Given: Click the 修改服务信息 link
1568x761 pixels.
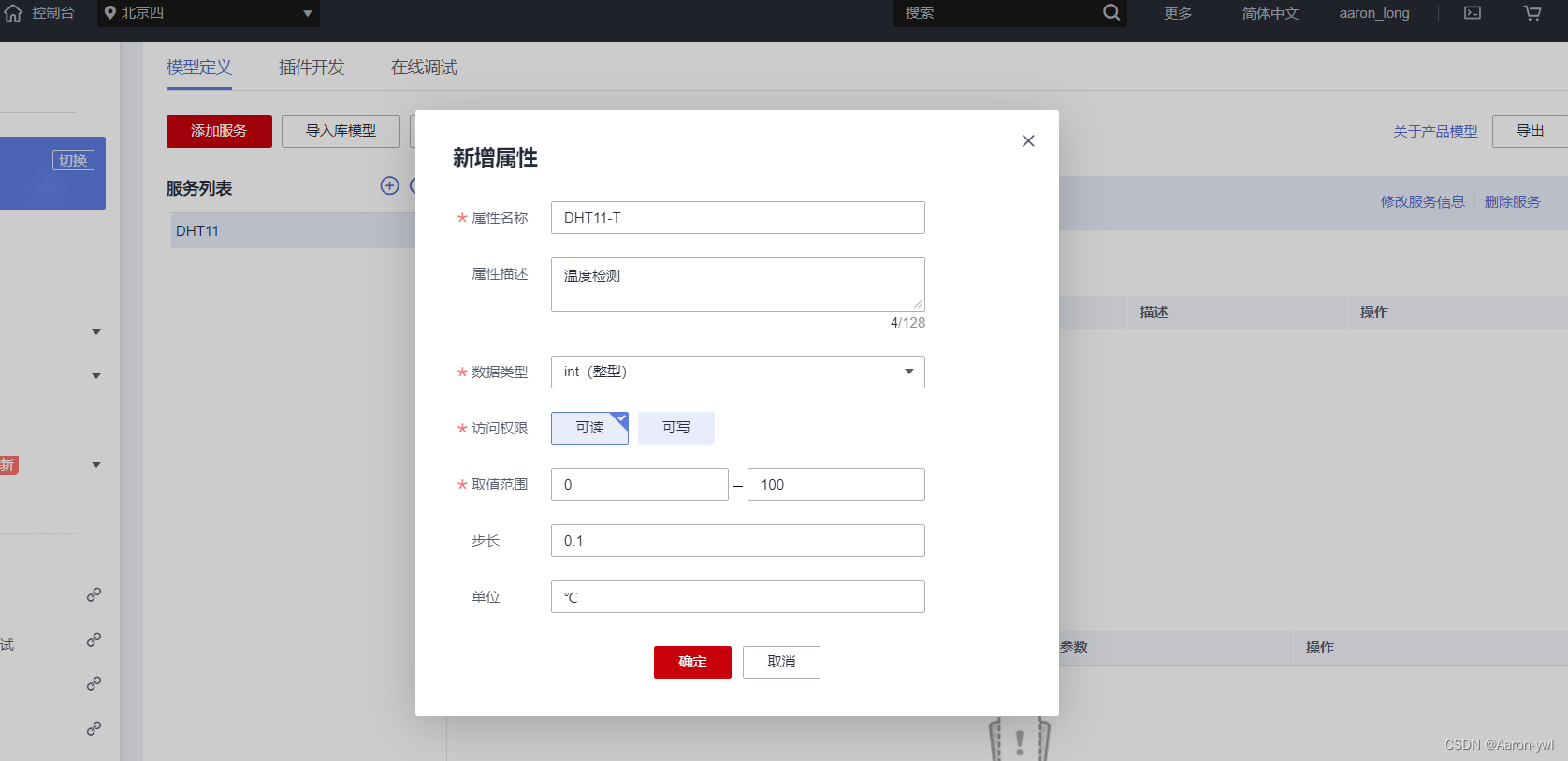Looking at the screenshot, I should [x=1423, y=201].
